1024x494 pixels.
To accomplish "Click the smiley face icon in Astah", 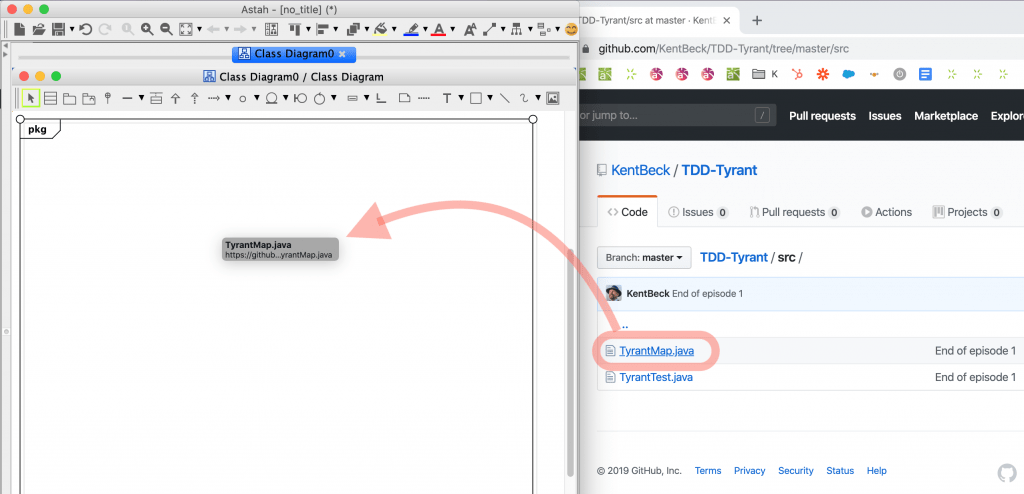I will 571,29.
